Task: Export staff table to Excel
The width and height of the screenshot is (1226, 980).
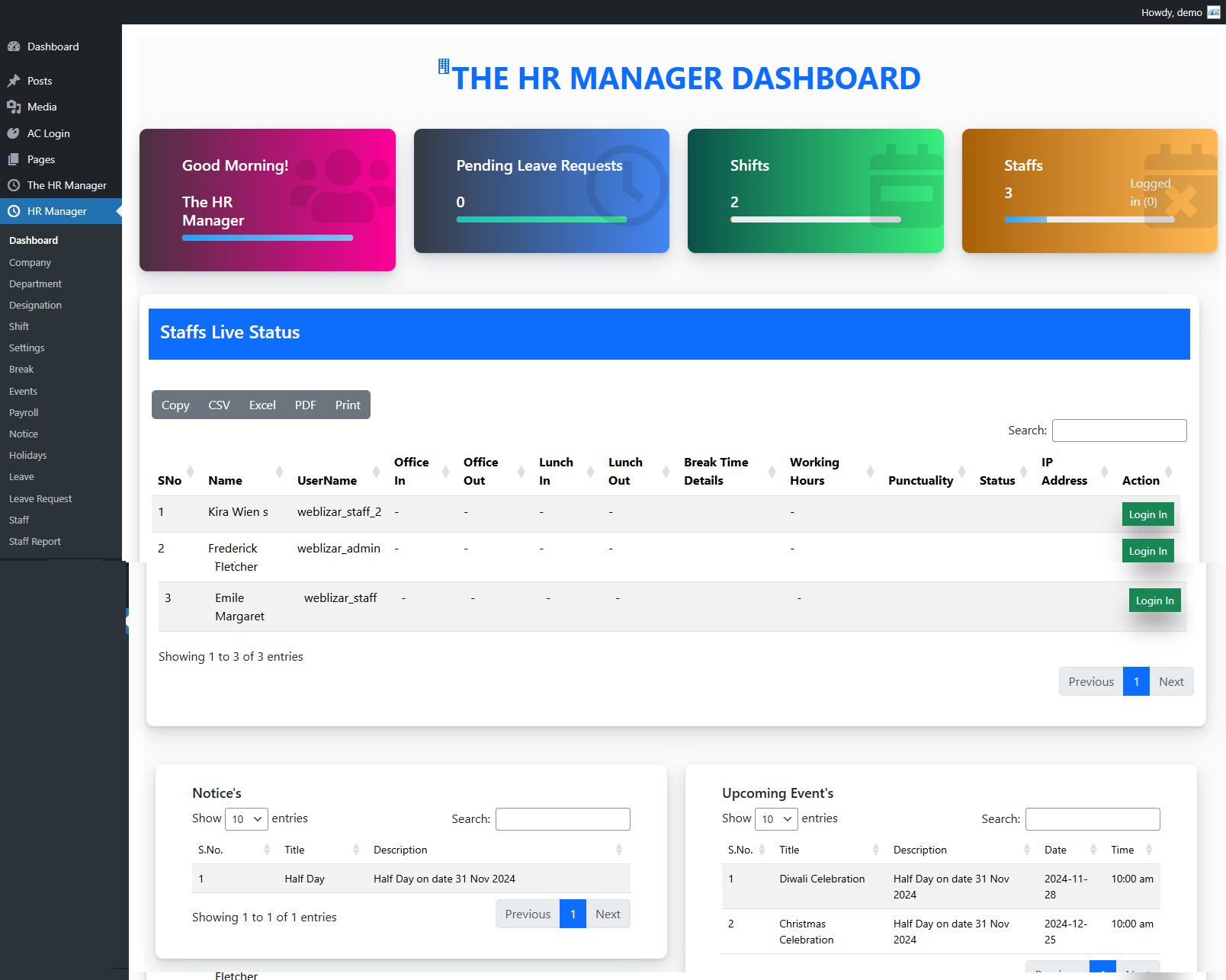Action: [262, 405]
